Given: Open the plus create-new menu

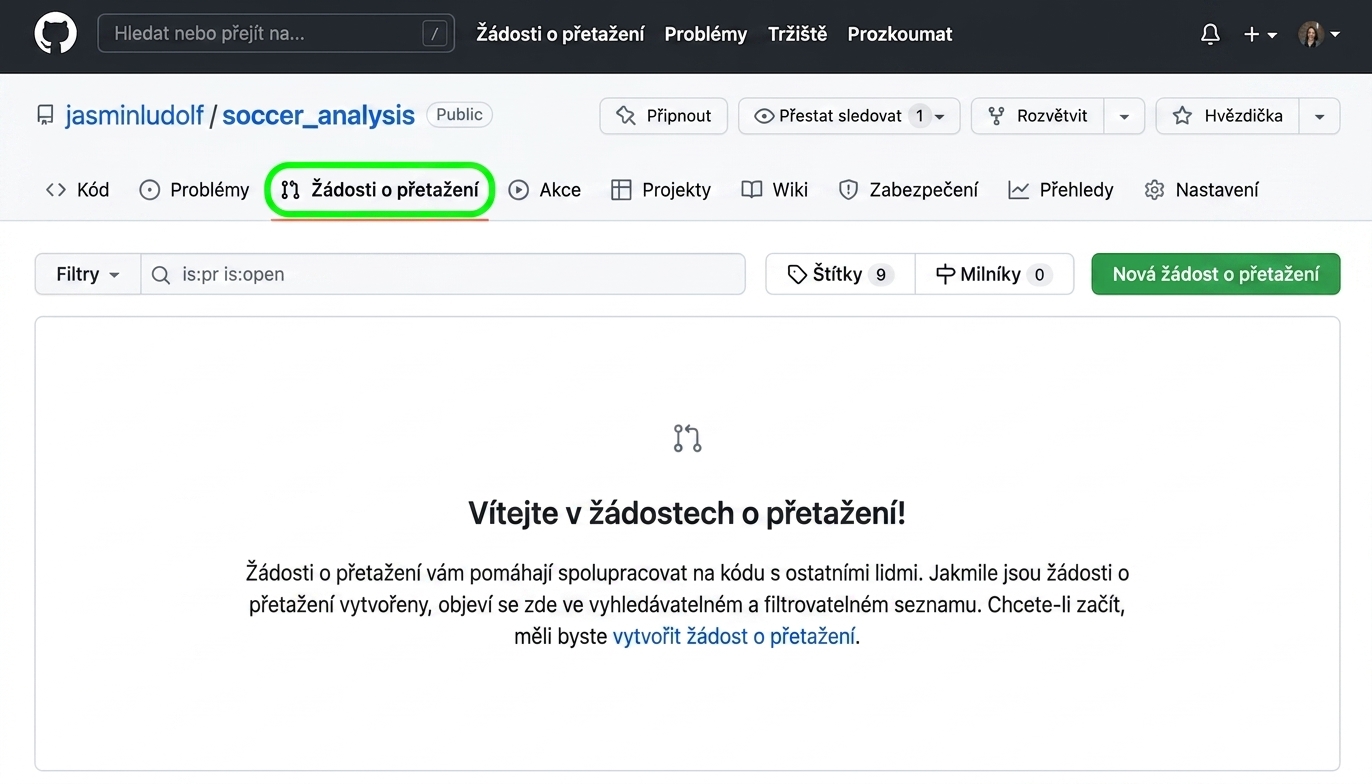Looking at the screenshot, I should (x=1260, y=34).
